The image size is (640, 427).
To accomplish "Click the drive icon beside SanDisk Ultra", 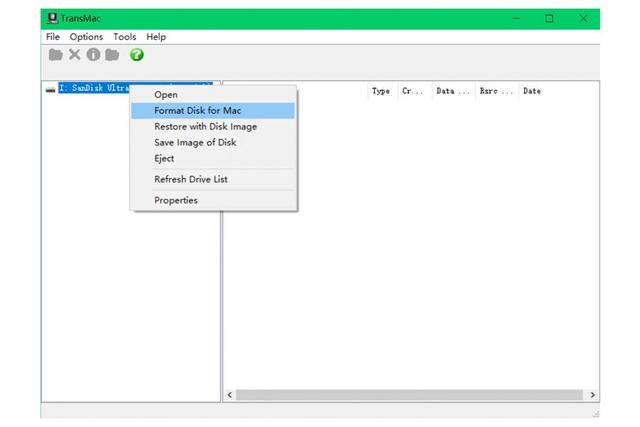I will (51, 89).
